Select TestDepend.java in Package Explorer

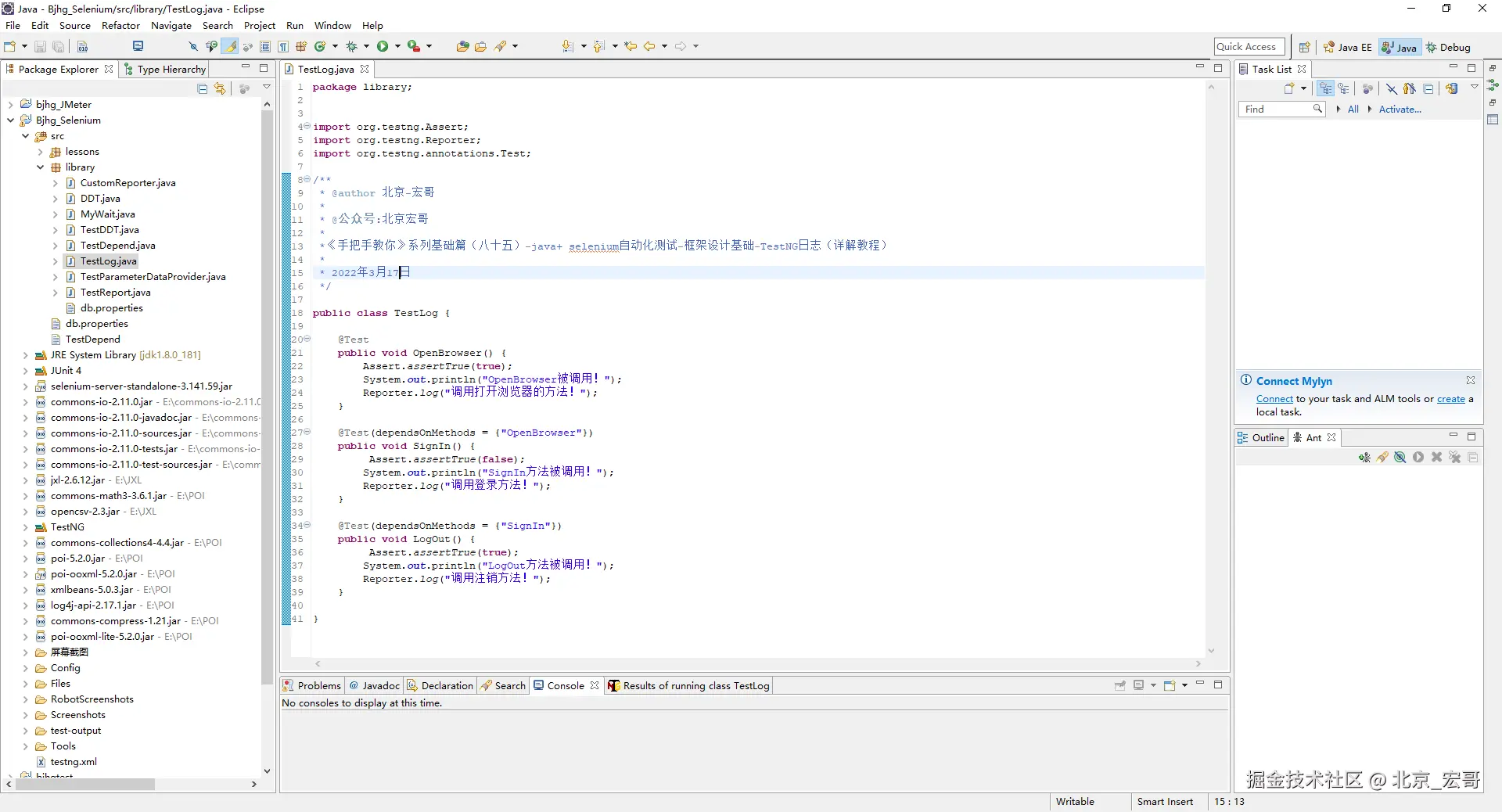[117, 245]
